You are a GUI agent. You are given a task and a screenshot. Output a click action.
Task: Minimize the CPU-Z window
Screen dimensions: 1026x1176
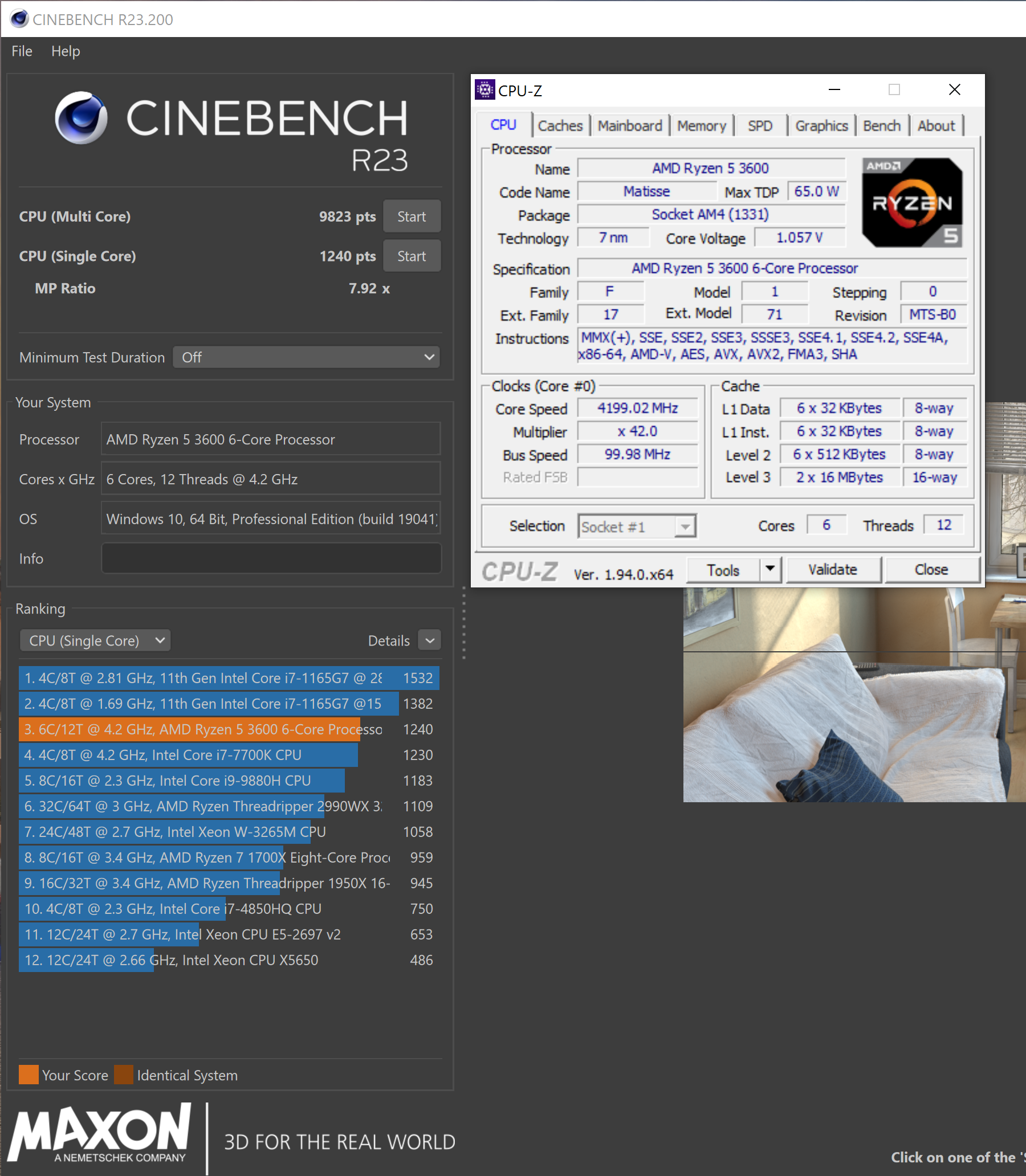[834, 90]
